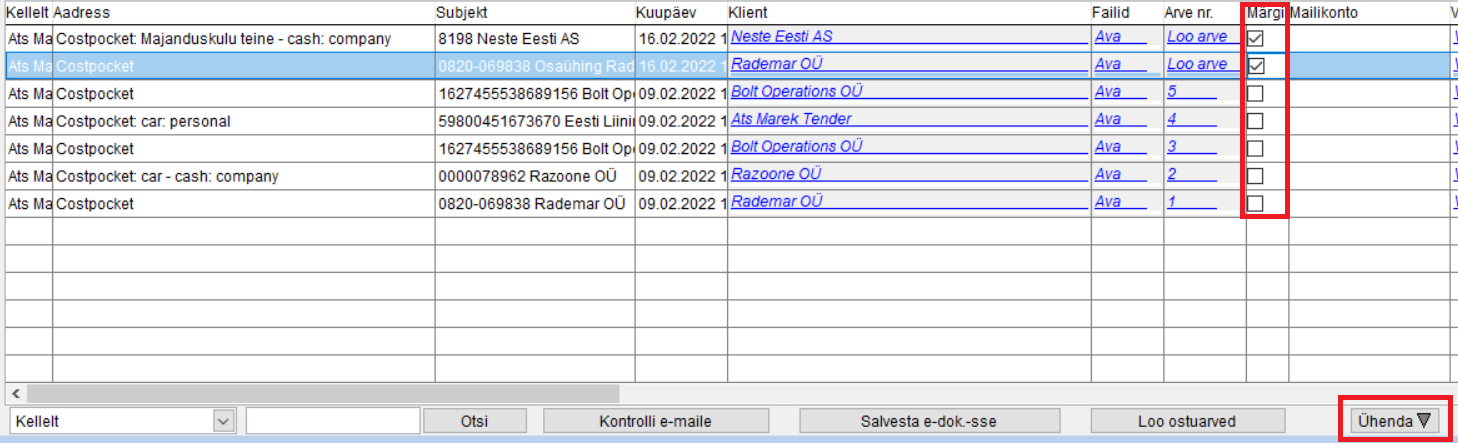Image resolution: width=1458 pixels, height=443 pixels.
Task: Open invoice number 2 link
Action: tap(1172, 174)
